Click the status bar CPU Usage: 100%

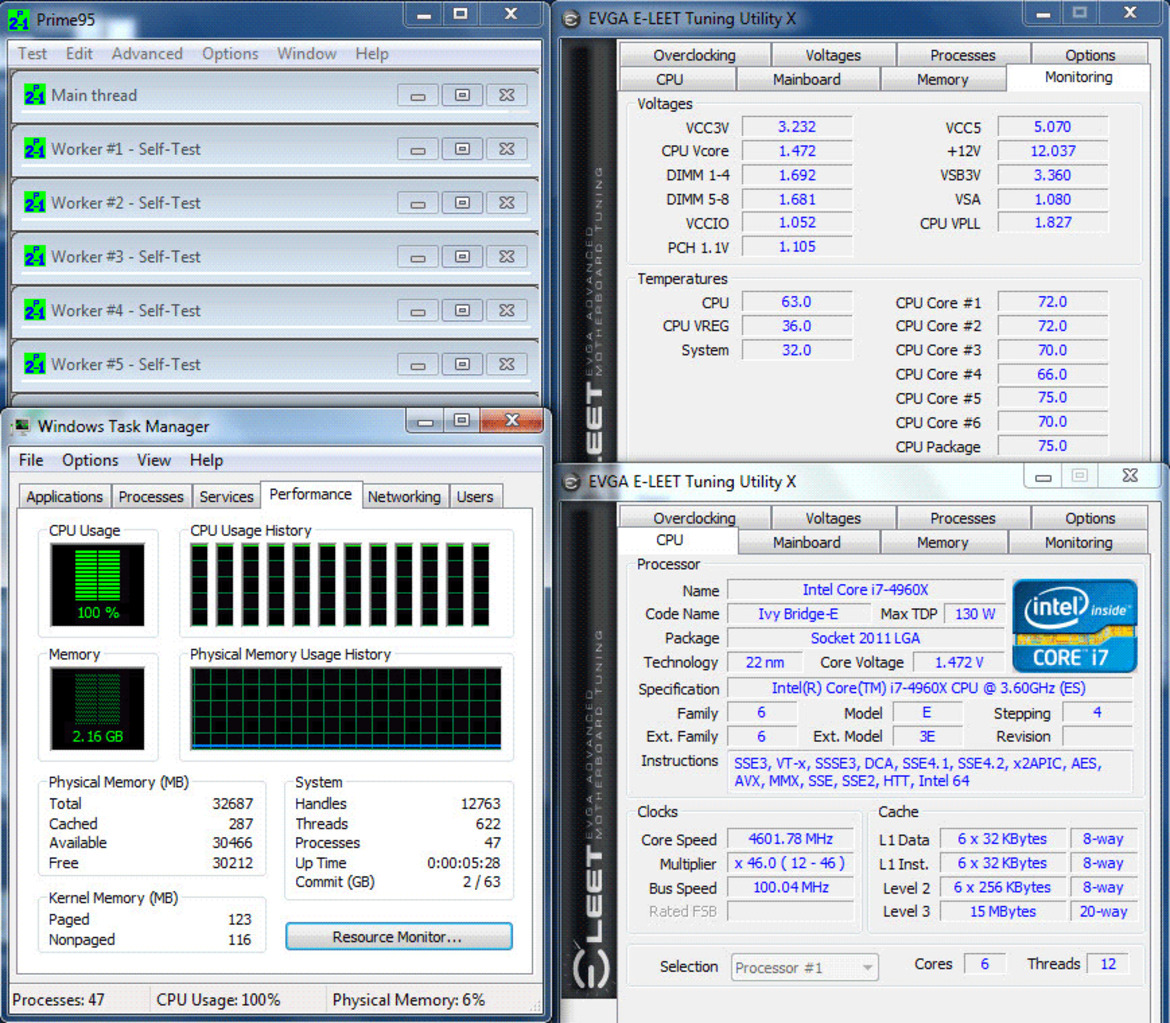(218, 1000)
